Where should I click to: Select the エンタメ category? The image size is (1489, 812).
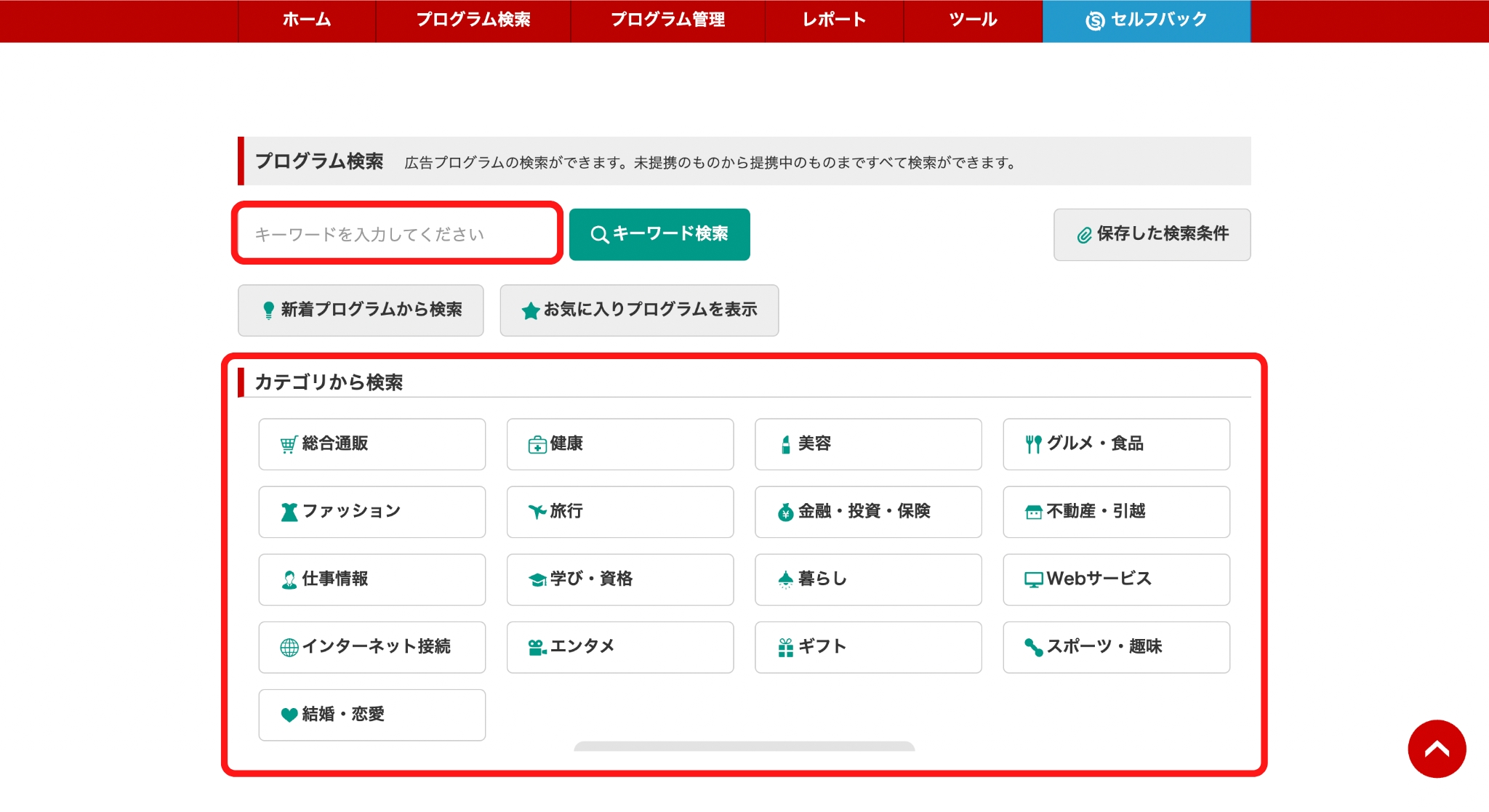pos(620,647)
